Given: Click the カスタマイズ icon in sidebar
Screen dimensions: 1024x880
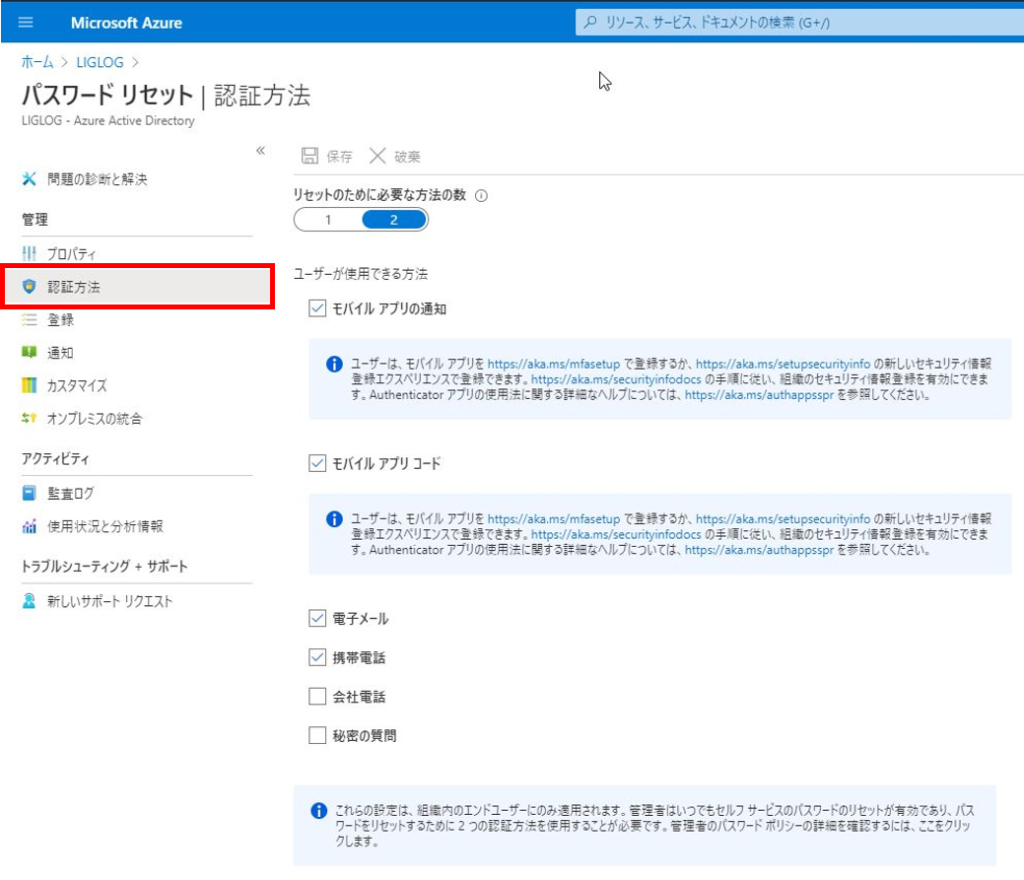Looking at the screenshot, I should point(29,386).
